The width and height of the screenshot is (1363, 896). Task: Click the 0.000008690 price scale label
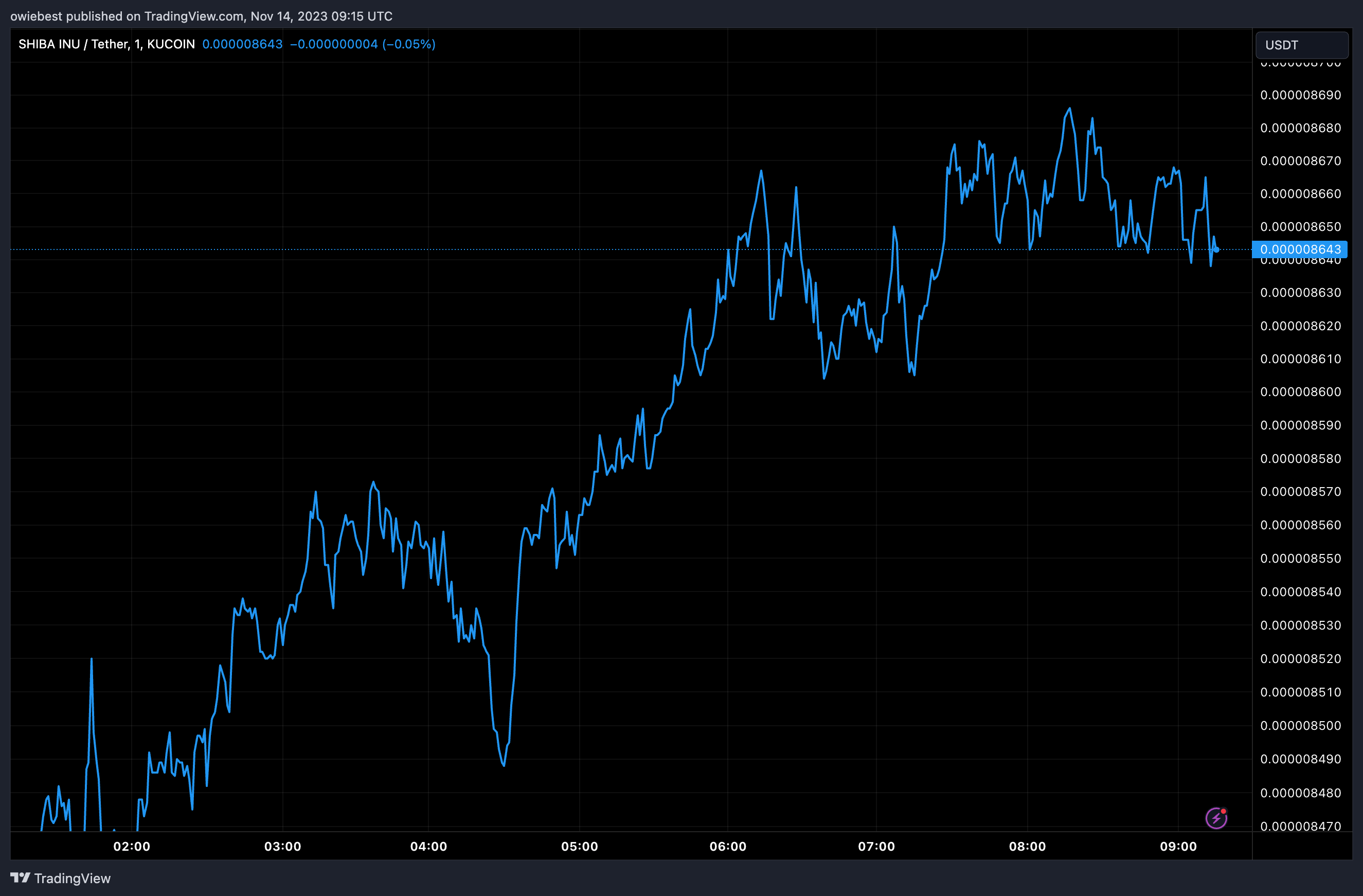click(x=1300, y=95)
